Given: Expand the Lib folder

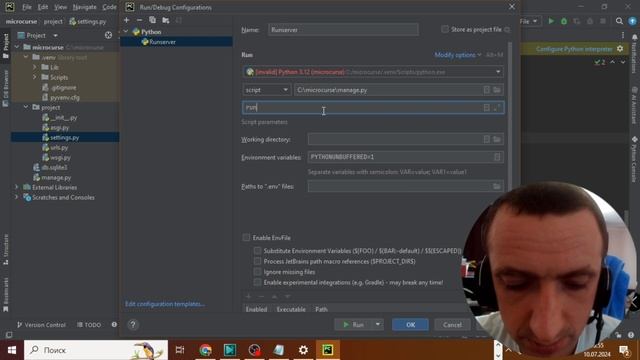Looking at the screenshot, I should 35,67.
